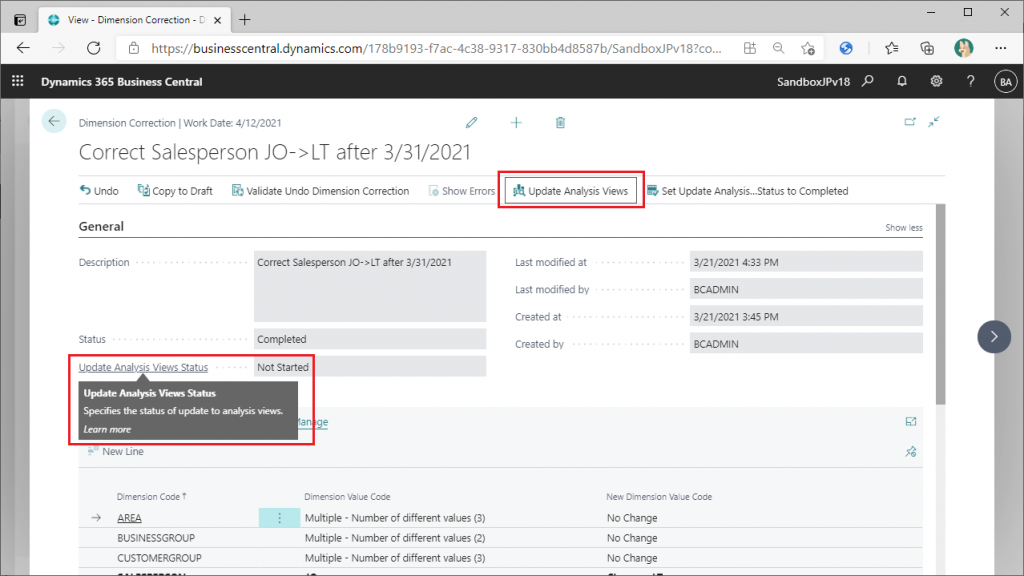Click the apps grid icon in address bar
The width and height of the screenshot is (1024, 576).
pos(750,48)
